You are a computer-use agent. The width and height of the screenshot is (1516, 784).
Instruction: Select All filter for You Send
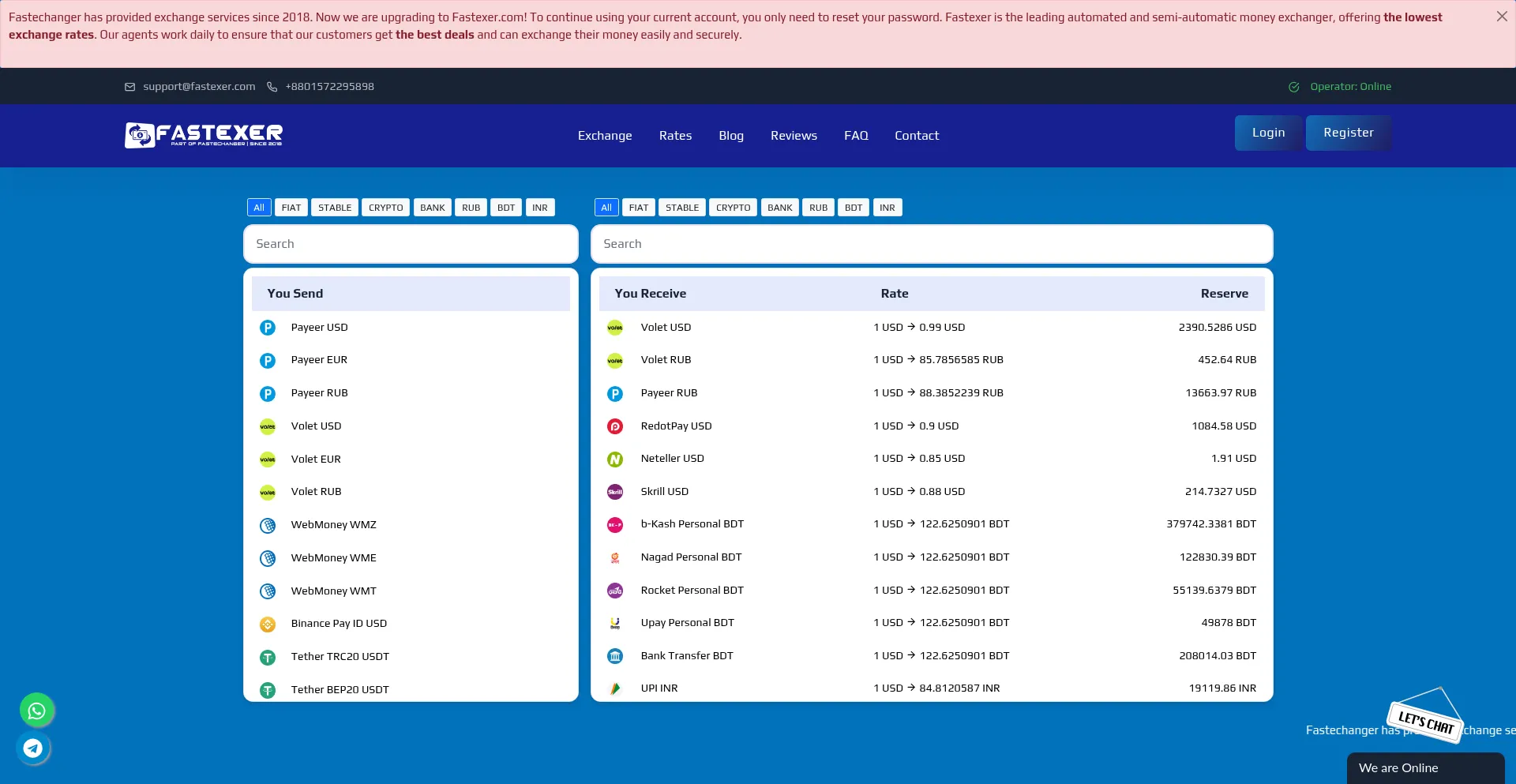point(259,208)
